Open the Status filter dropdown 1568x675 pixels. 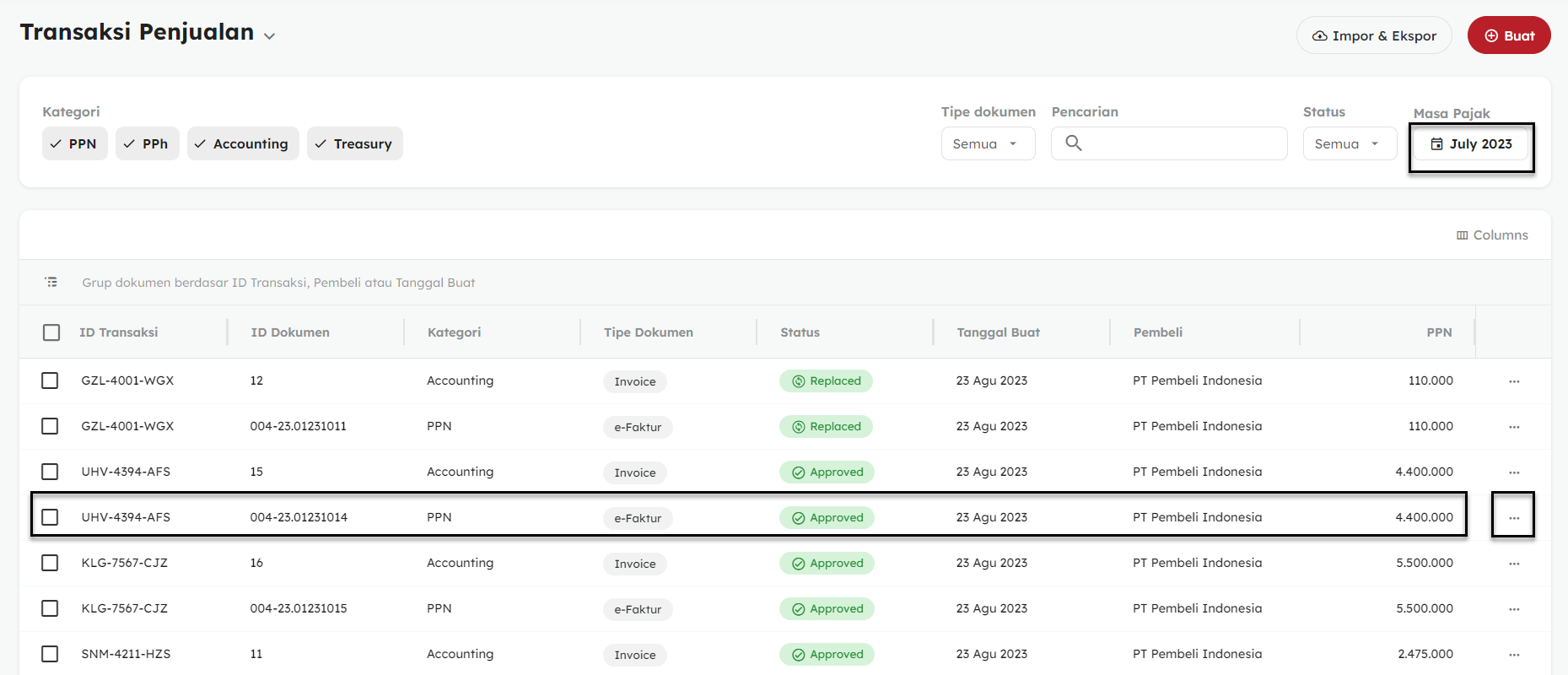[x=1349, y=144]
